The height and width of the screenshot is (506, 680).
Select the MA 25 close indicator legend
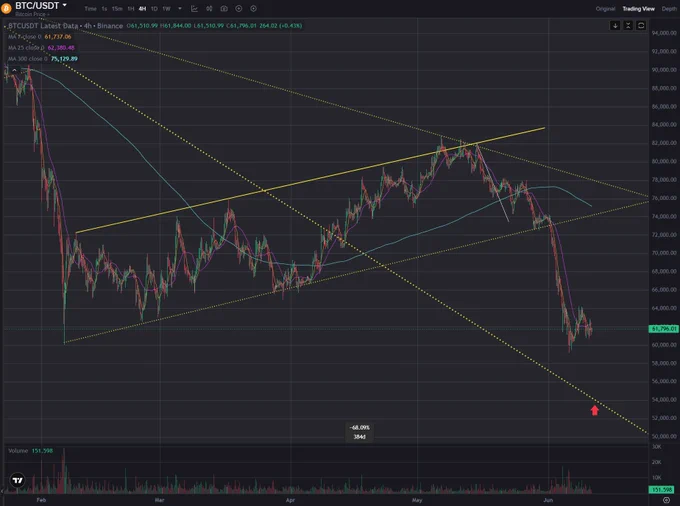41,48
